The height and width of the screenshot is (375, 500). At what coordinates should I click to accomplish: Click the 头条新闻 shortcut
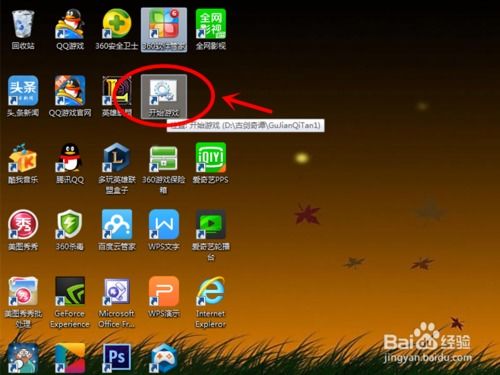[x=23, y=91]
